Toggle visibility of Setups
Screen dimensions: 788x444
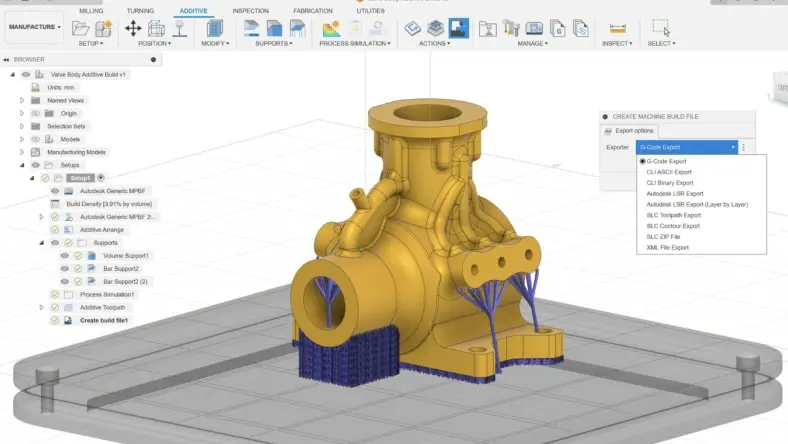coord(35,165)
